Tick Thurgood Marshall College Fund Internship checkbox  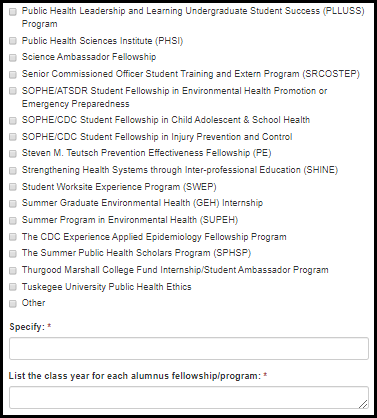[13, 270]
